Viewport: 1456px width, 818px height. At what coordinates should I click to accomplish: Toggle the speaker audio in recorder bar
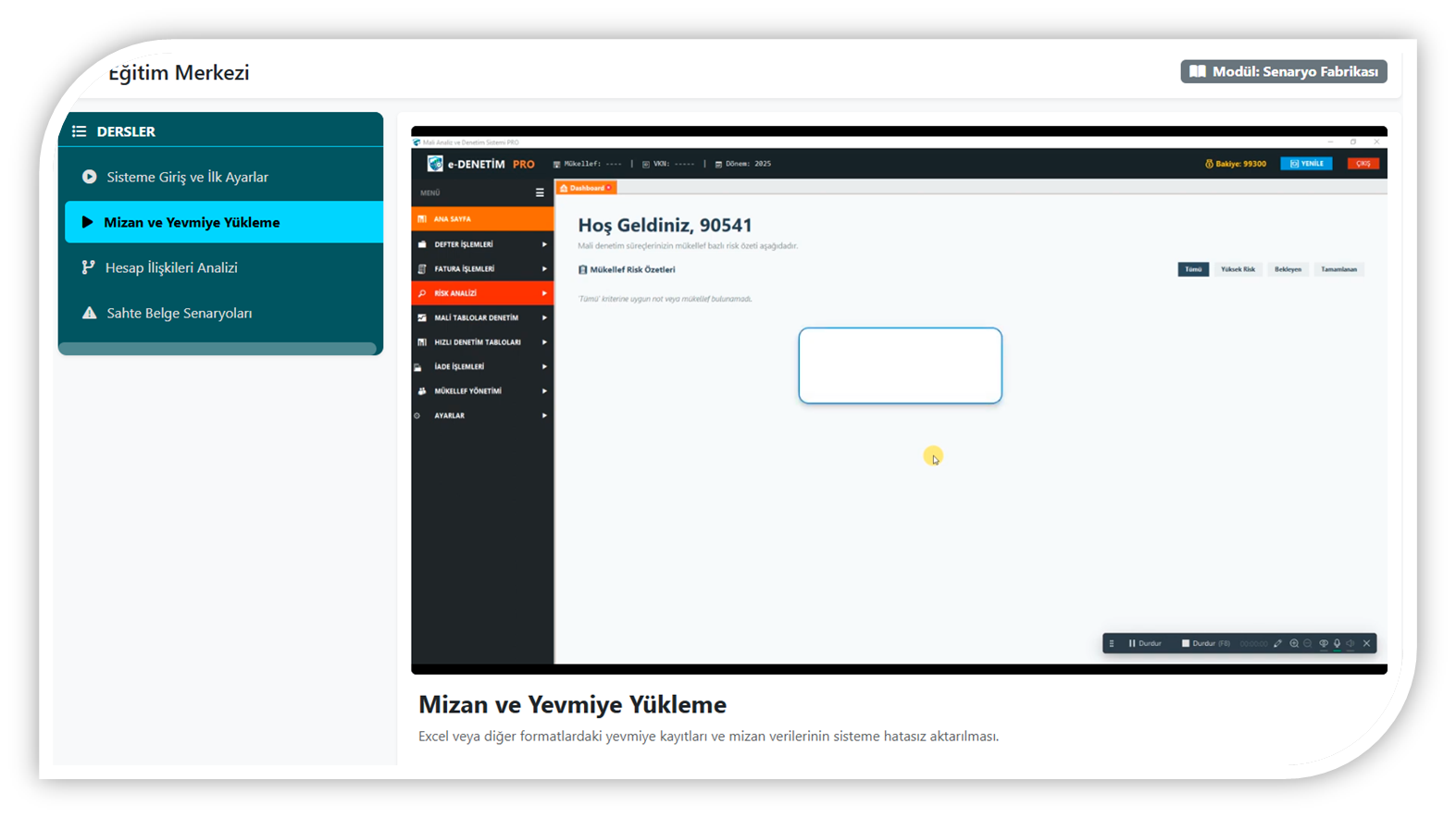(x=1350, y=643)
